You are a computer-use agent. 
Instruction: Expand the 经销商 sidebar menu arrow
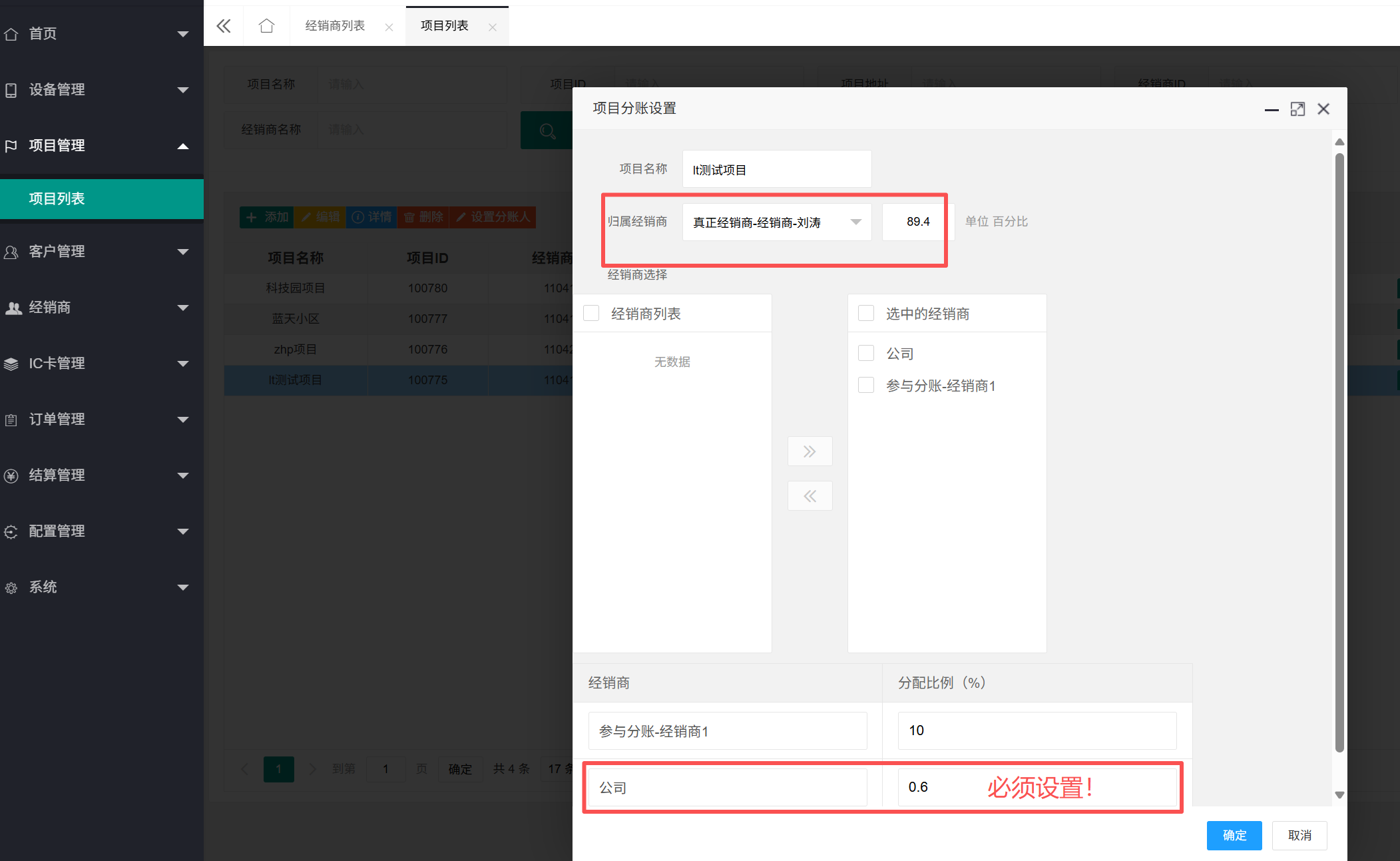click(183, 308)
